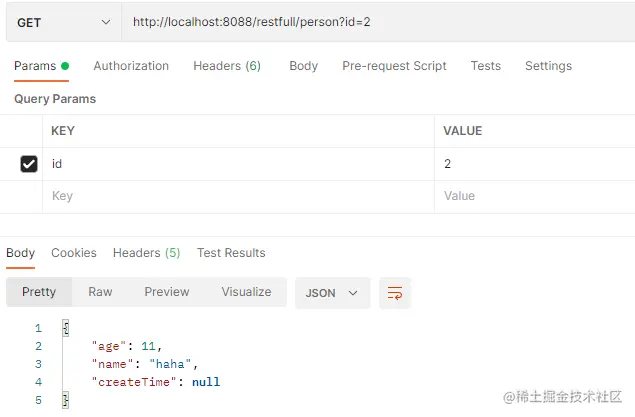Switch response view to Raw

[x=100, y=292]
